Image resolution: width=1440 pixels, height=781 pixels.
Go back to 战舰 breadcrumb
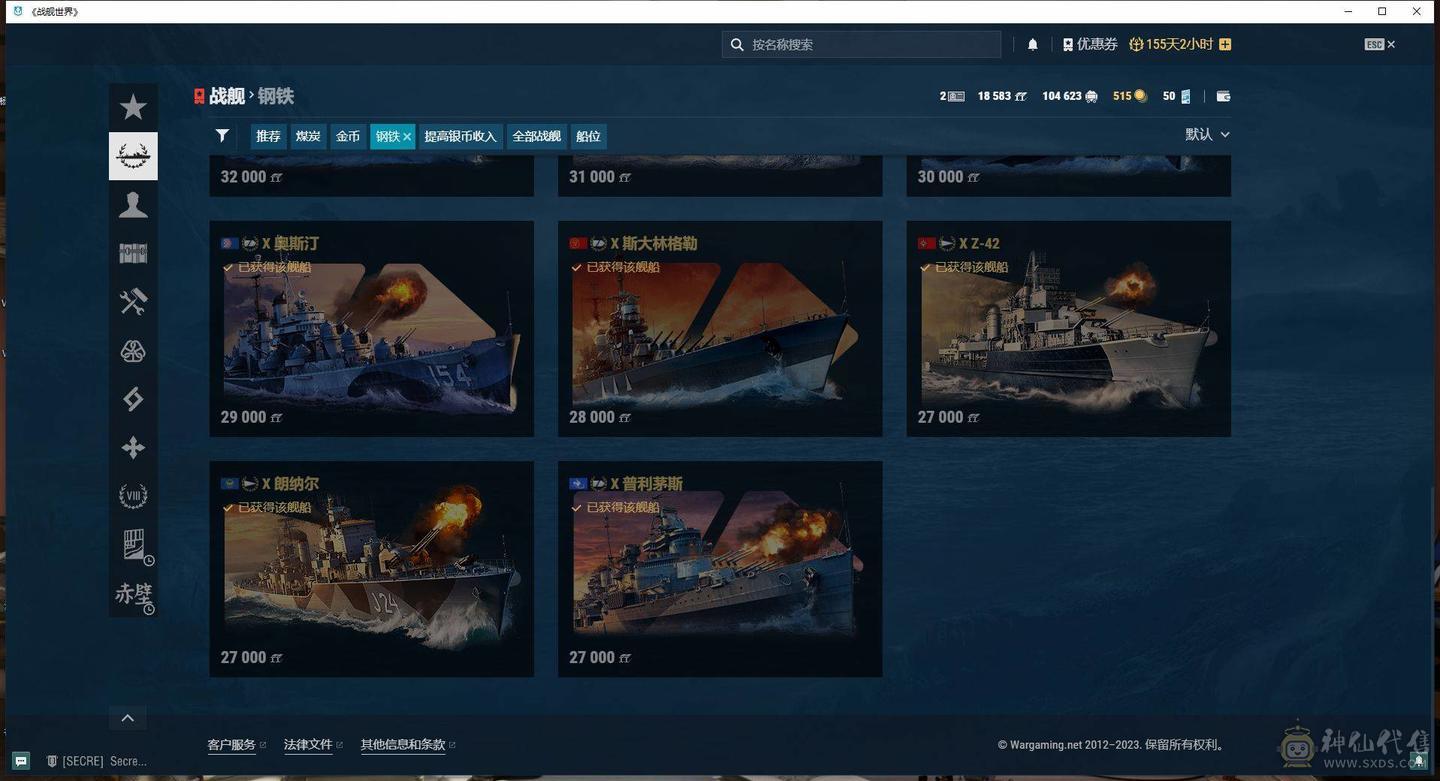click(x=227, y=96)
